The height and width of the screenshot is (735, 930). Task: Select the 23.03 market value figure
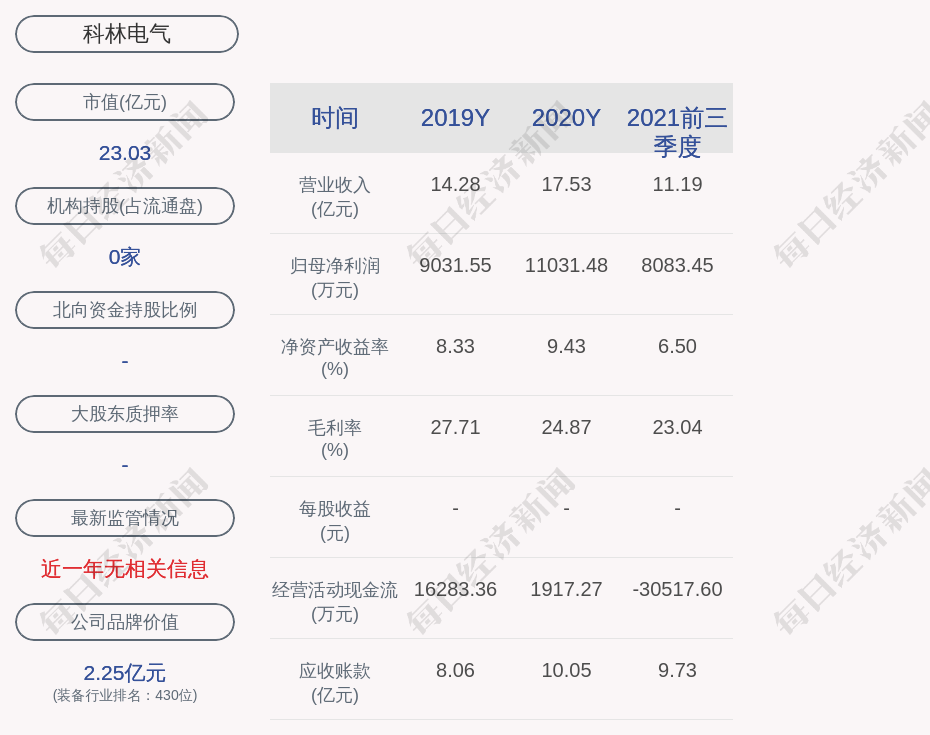(x=125, y=153)
